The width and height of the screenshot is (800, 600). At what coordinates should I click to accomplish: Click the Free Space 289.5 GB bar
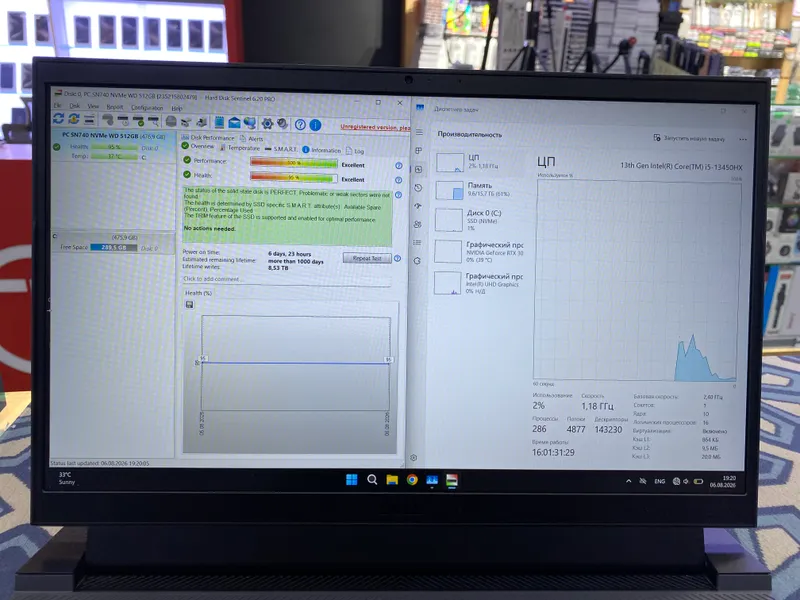click(x=114, y=247)
